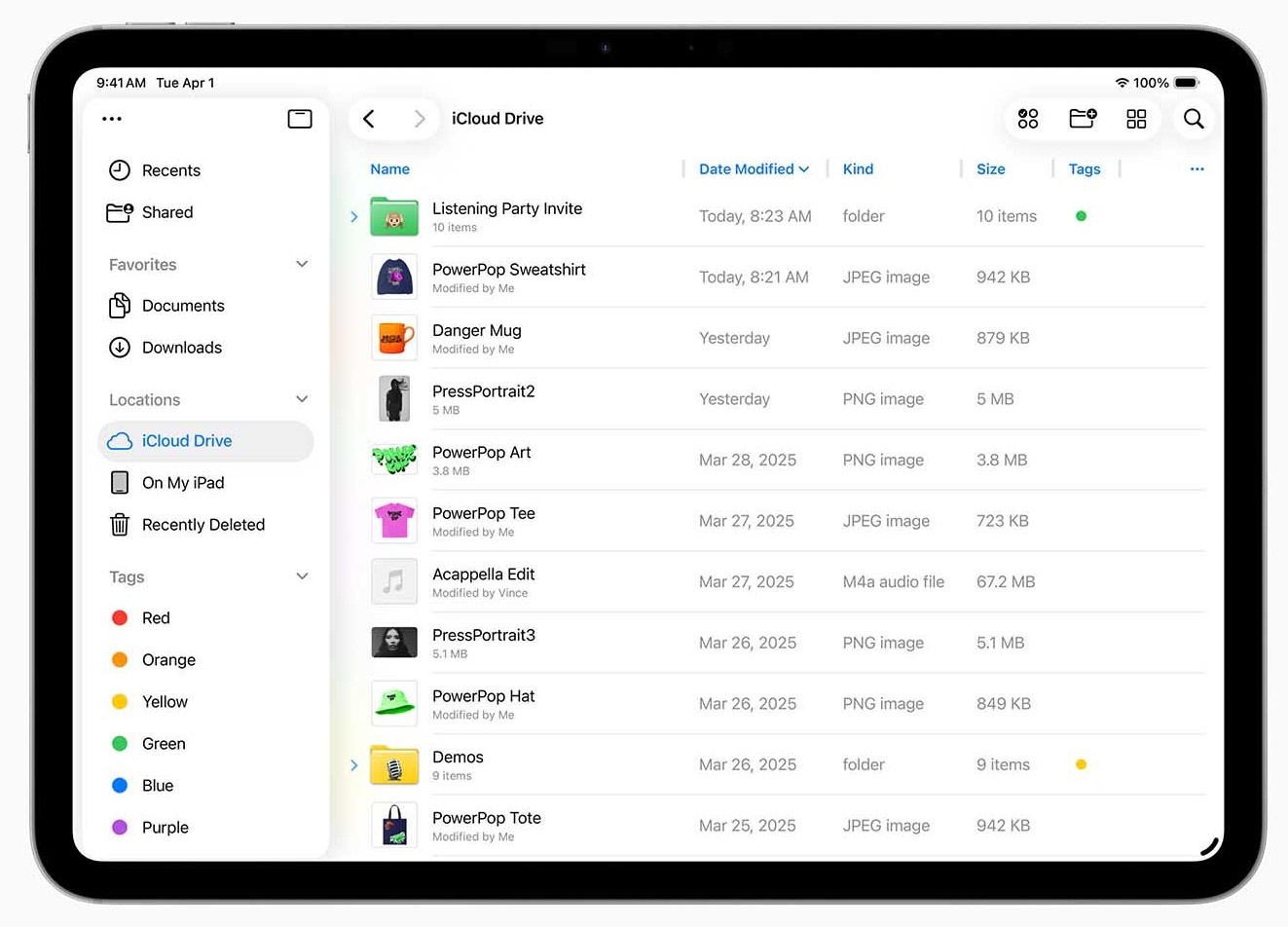Image resolution: width=1288 pixels, height=927 pixels.
Task: Open the sidebar three-dot menu
Action: click(112, 119)
